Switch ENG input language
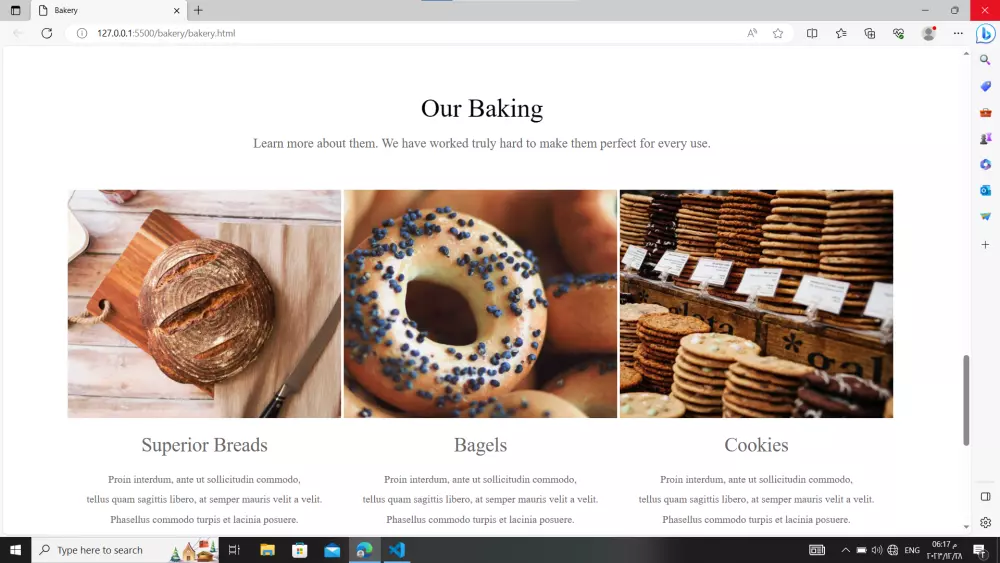Viewport: 1000px width, 563px height. pyautogui.click(x=912, y=550)
